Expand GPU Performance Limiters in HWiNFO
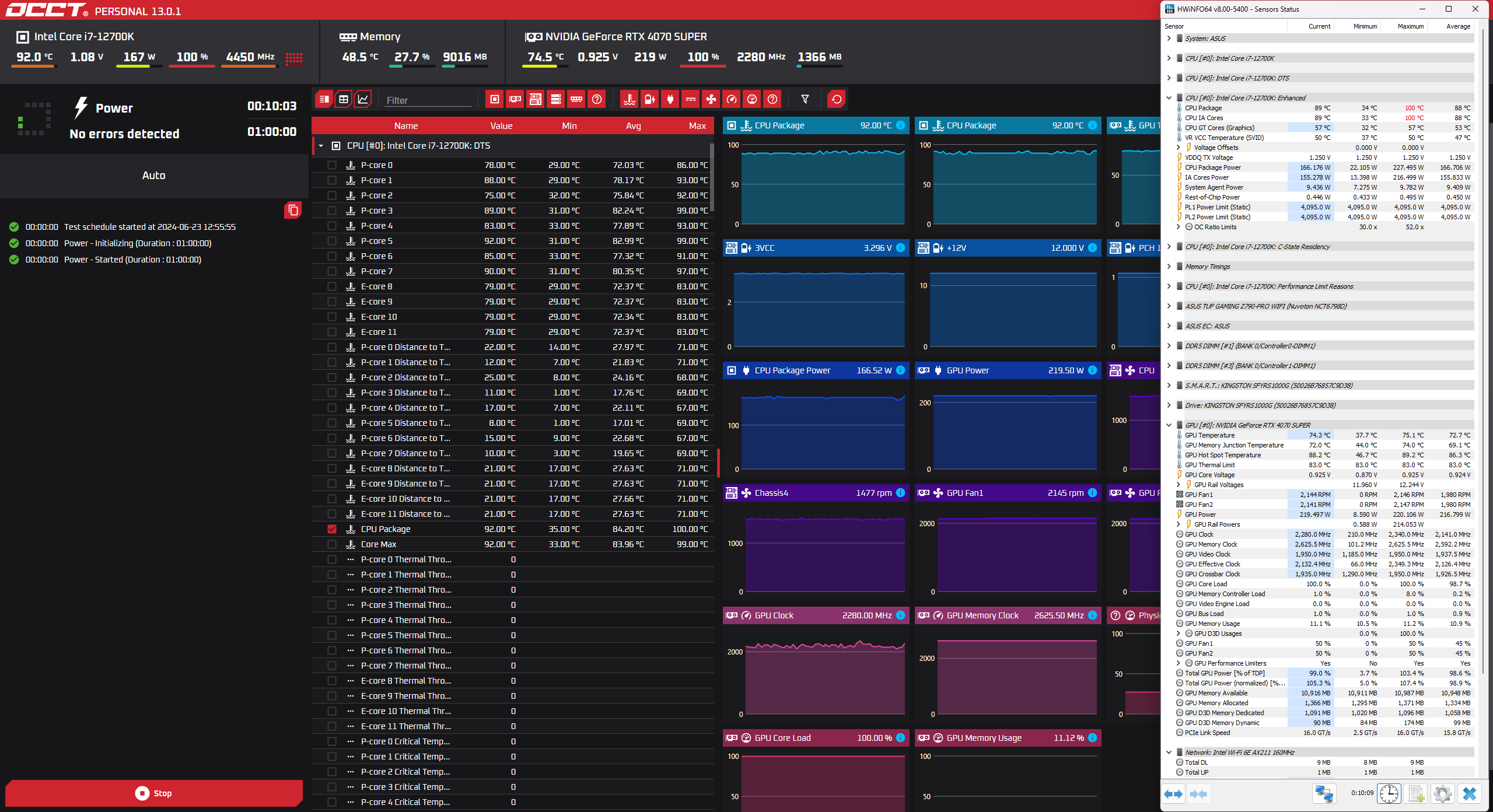 click(x=1178, y=663)
